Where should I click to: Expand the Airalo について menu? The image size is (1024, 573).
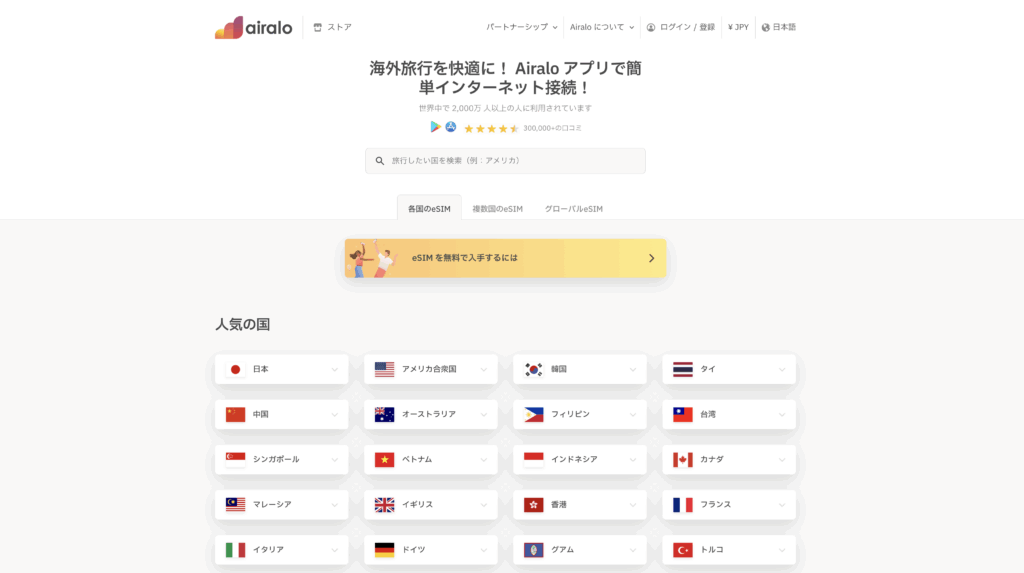point(601,27)
